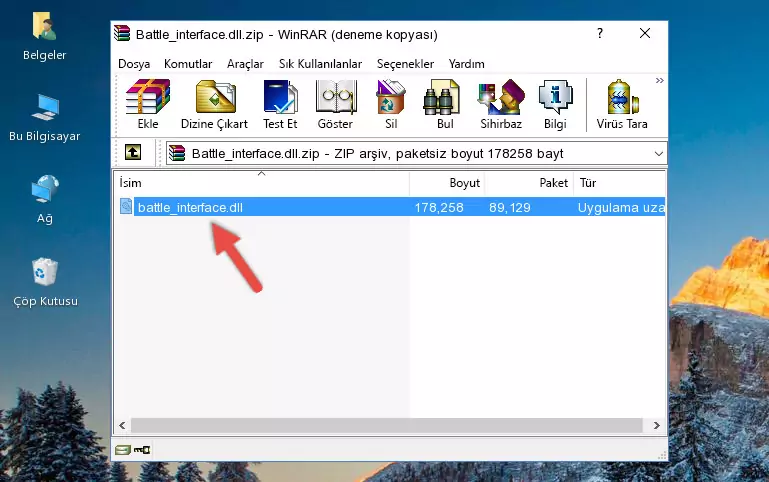This screenshot has height=482, width=769.
Task: Expand hidden toolbar buttons chevron
Action: click(x=660, y=80)
